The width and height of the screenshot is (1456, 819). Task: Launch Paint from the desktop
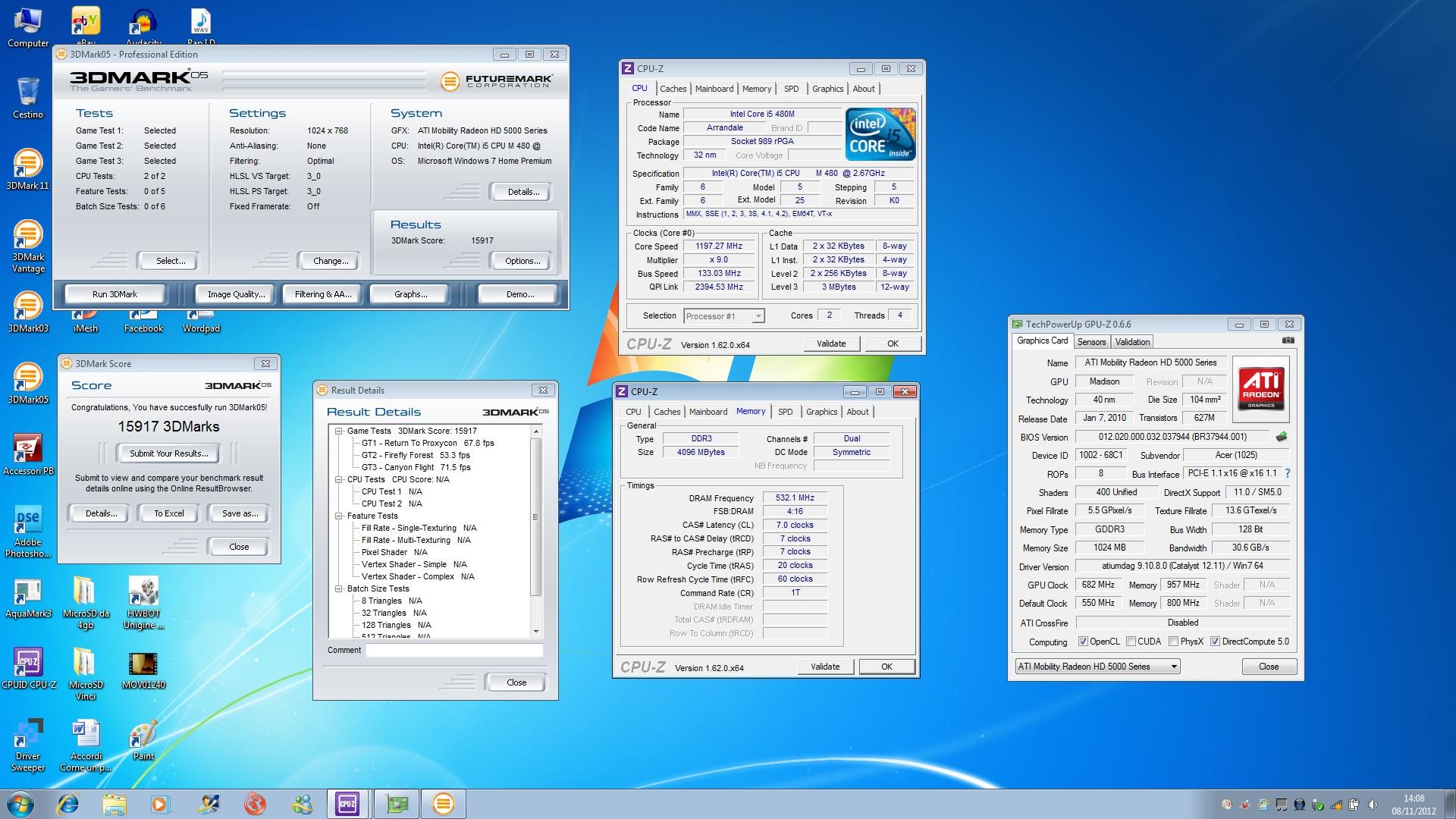point(143,739)
